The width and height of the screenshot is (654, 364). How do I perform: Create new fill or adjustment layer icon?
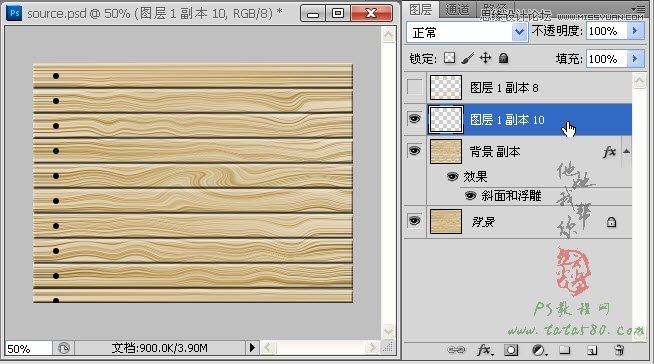[539, 350]
